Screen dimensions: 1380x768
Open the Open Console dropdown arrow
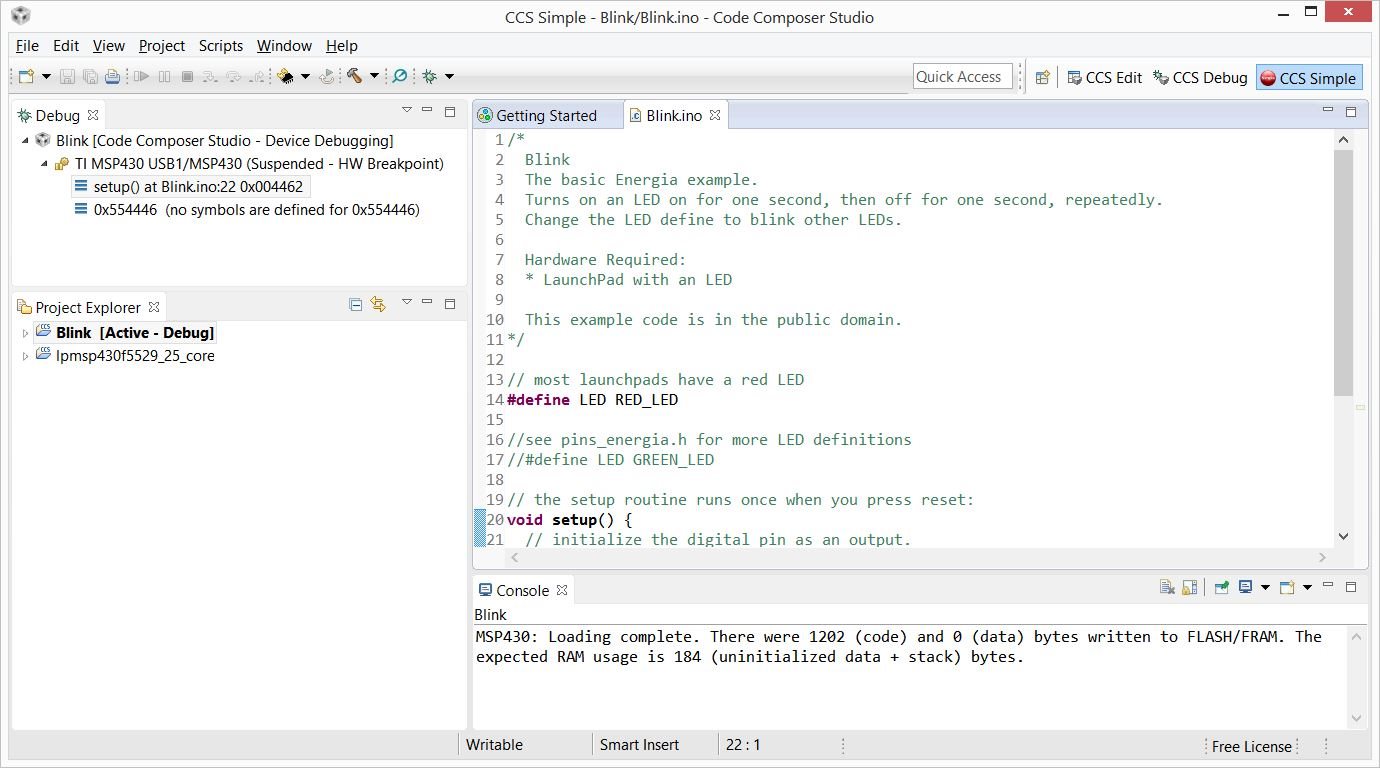point(1307,588)
